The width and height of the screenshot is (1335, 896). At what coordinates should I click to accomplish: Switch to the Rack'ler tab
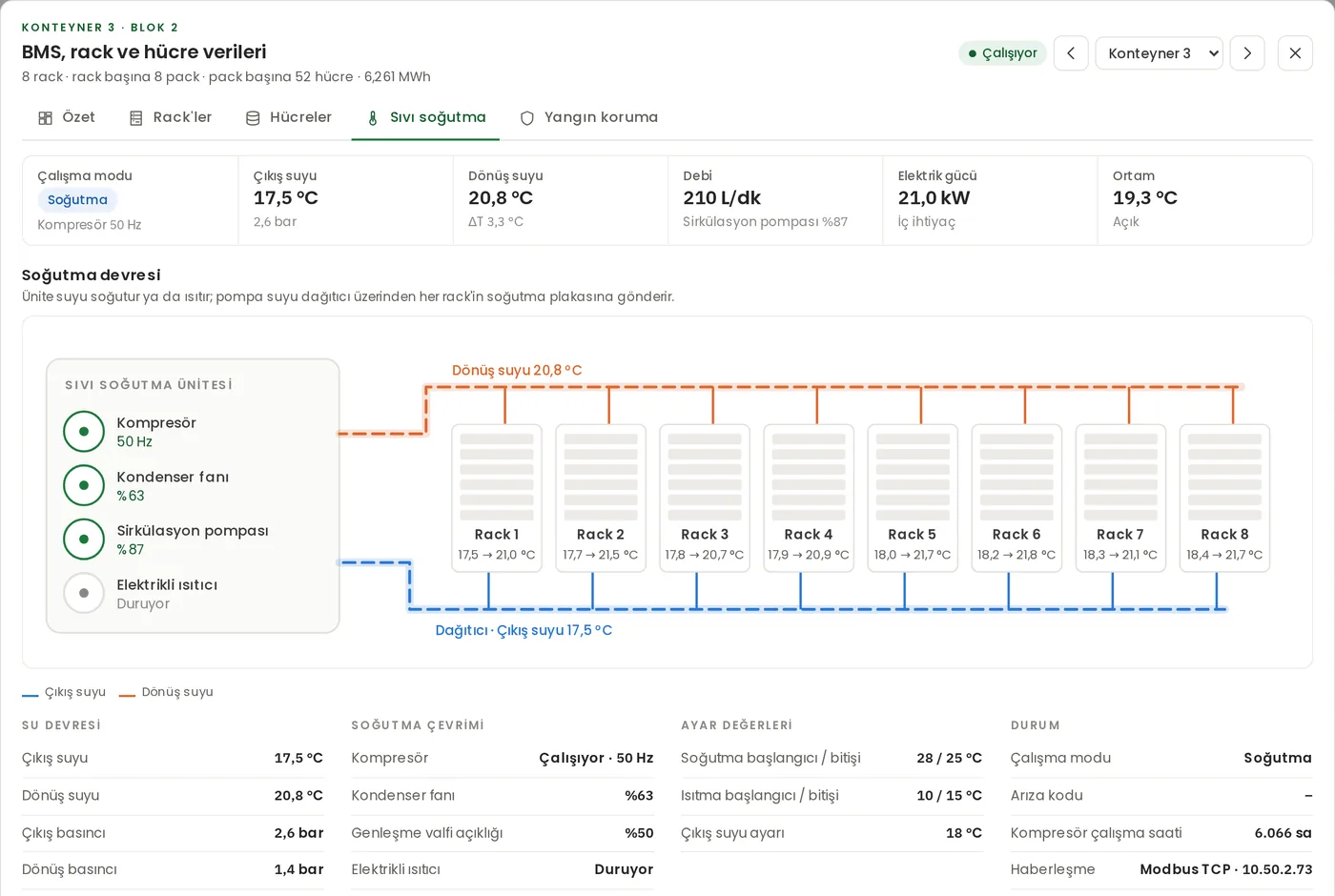[x=171, y=117]
